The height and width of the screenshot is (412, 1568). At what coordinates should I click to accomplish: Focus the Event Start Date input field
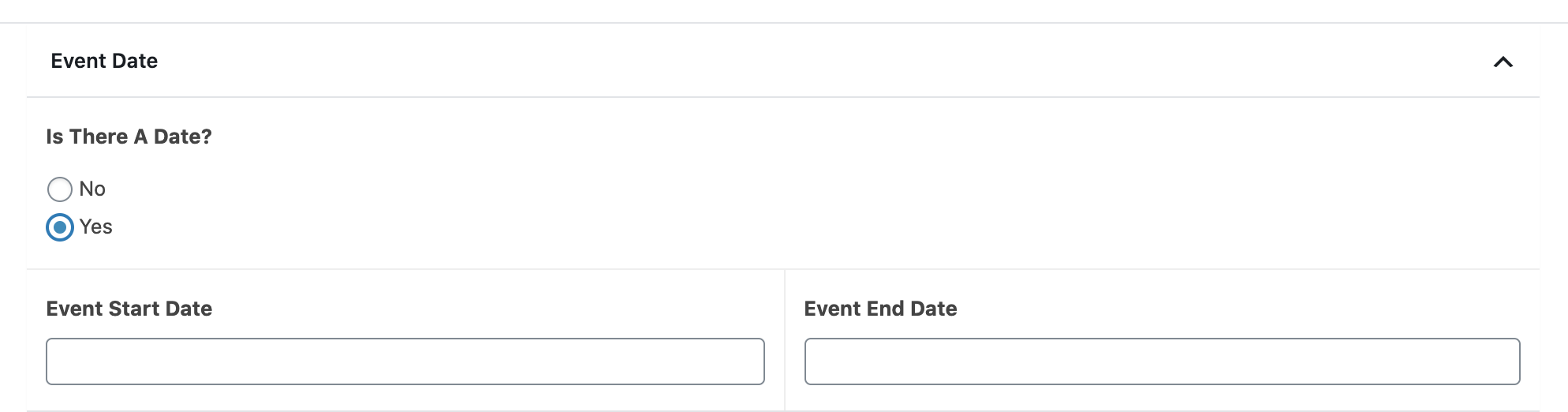click(x=405, y=361)
